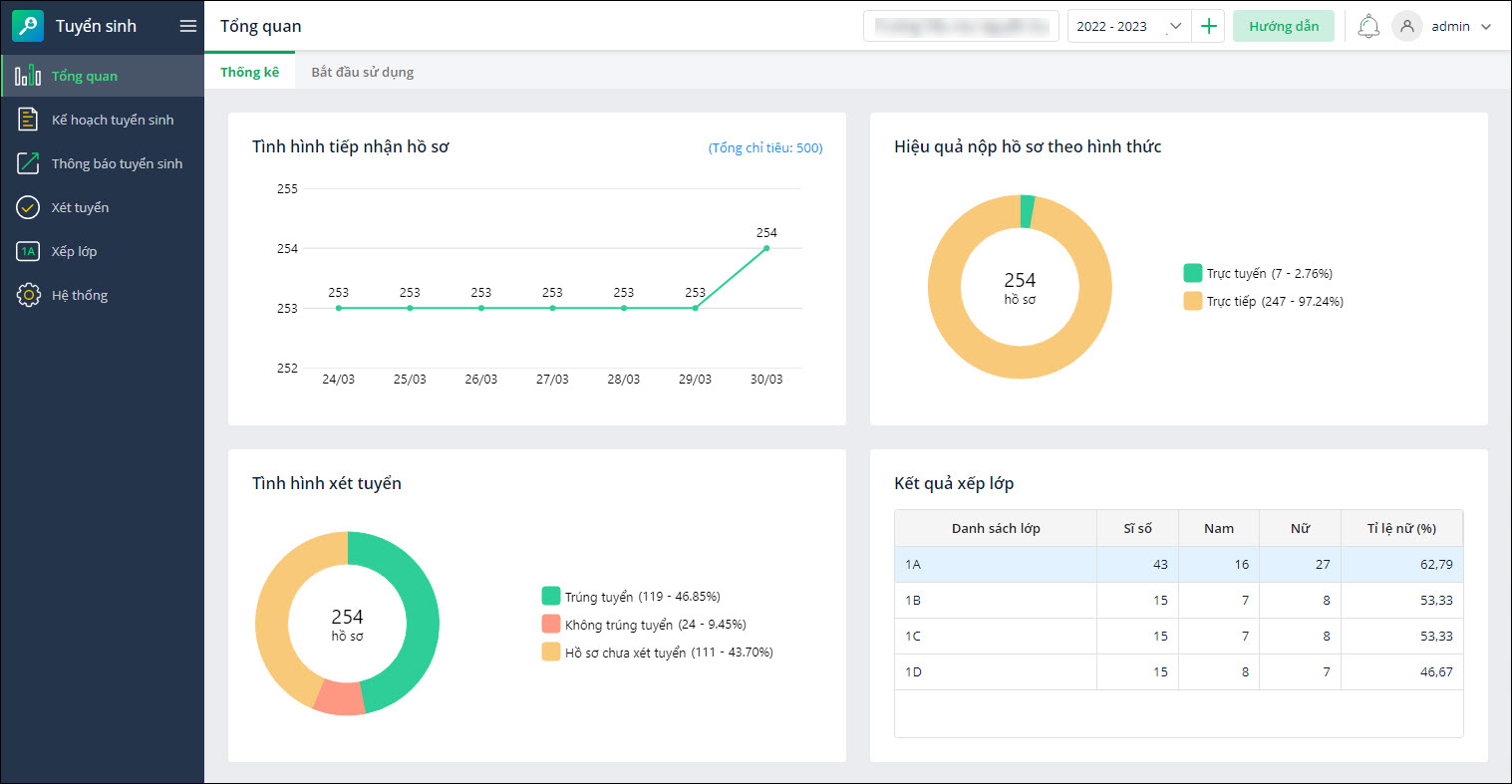Expand the 2022 - 2023 school year dropdown
This screenshot has height=784, width=1512.
click(1175, 27)
